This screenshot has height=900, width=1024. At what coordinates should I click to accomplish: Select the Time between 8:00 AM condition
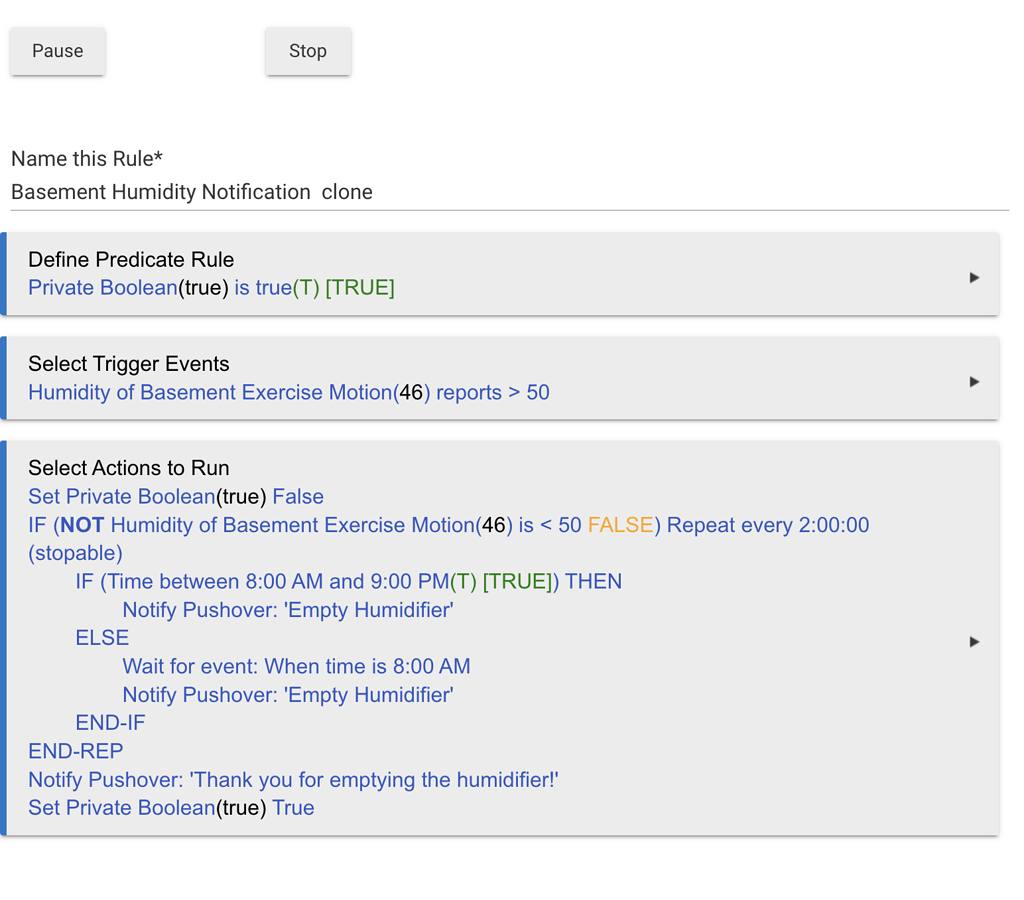(x=348, y=581)
